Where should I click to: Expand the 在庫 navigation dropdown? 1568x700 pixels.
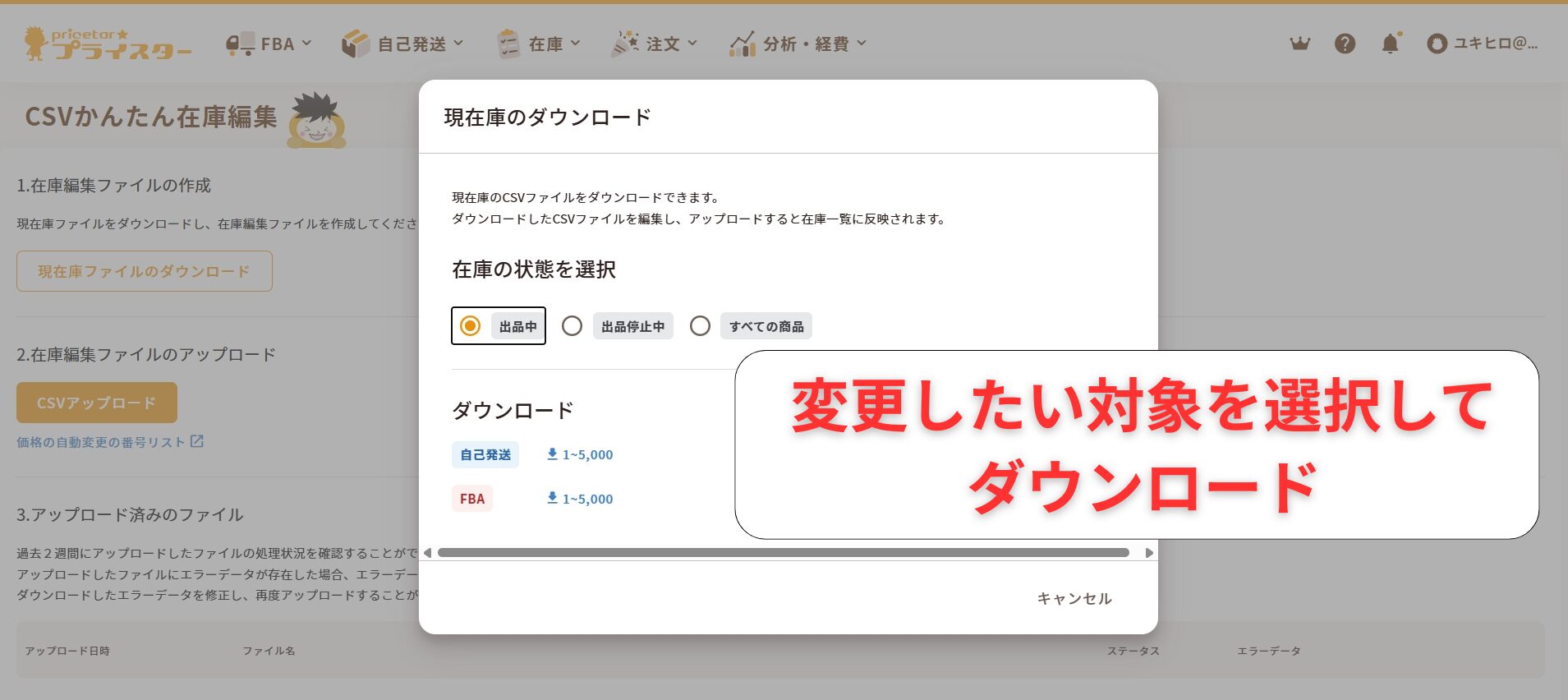point(540,44)
